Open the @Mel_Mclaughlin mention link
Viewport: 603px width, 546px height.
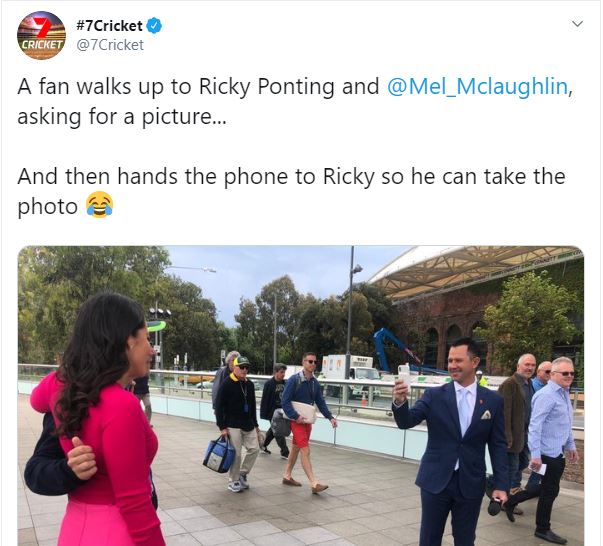point(477,86)
